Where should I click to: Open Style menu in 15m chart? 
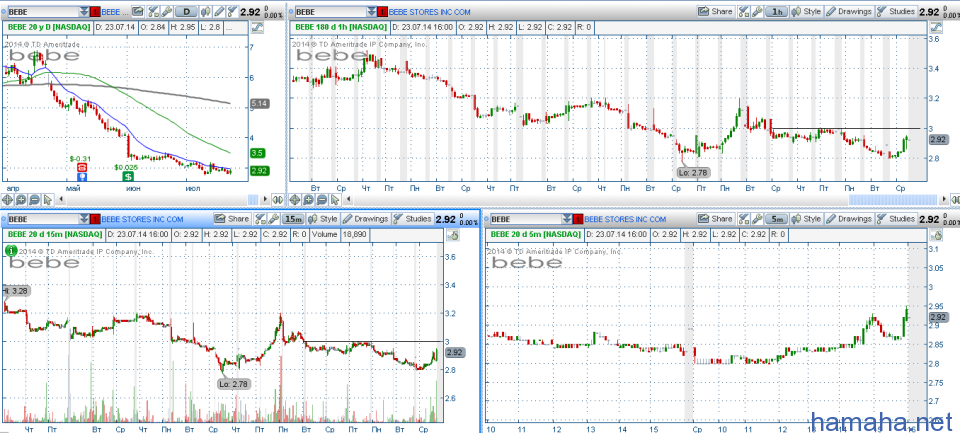click(323, 219)
